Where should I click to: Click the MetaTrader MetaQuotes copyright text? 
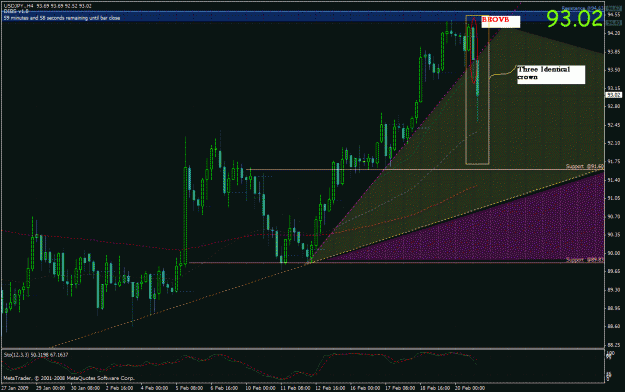(x=69, y=378)
